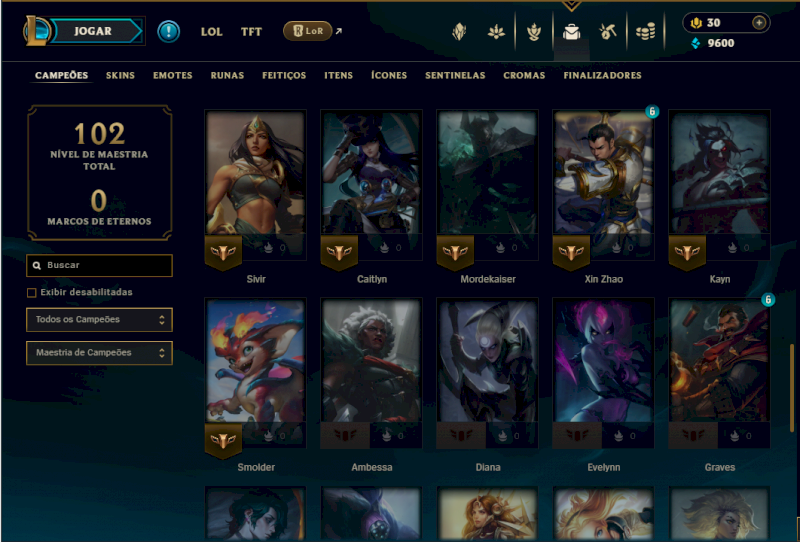Click the plus icon to buy RP

tap(759, 23)
